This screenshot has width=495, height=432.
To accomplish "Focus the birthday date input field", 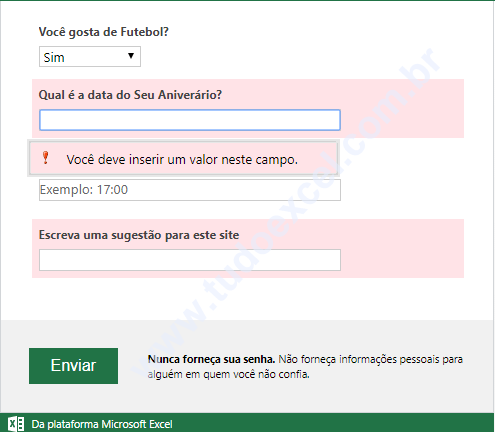I will pos(190,120).
